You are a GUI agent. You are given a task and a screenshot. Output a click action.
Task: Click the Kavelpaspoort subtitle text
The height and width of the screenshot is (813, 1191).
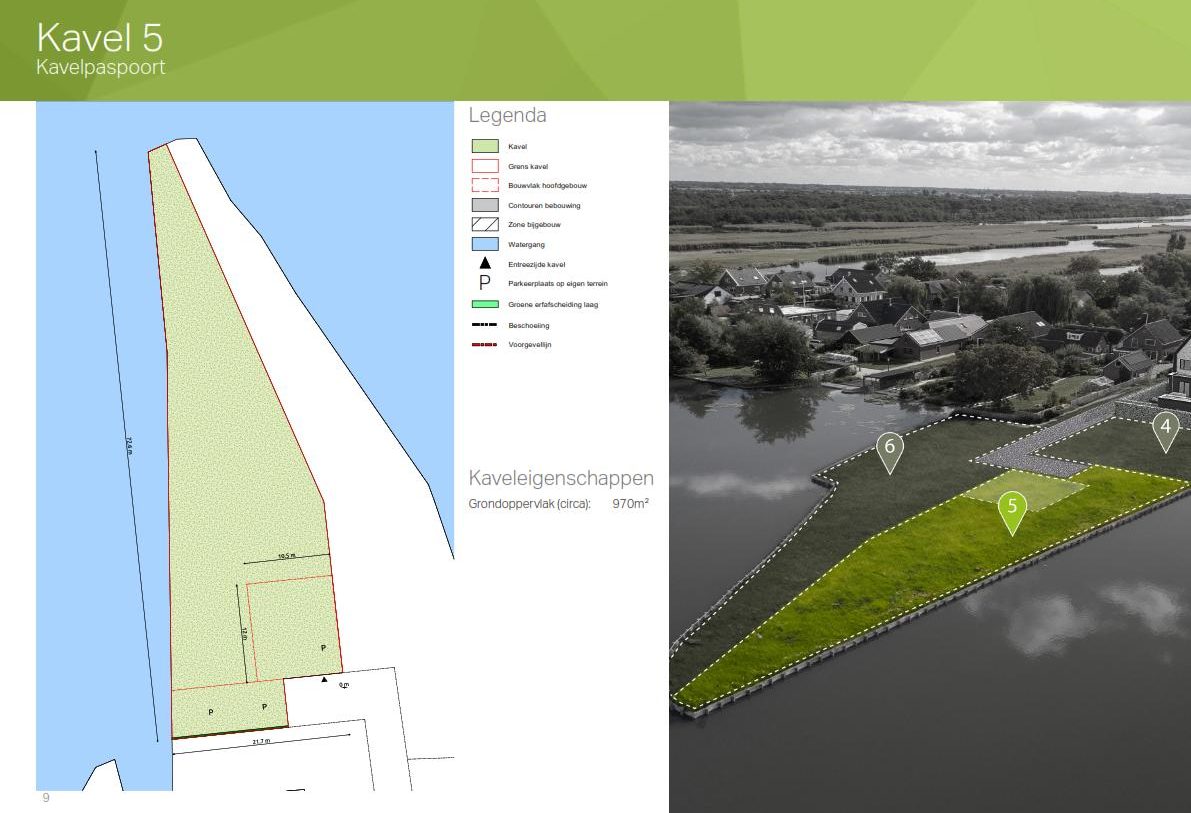(103, 69)
